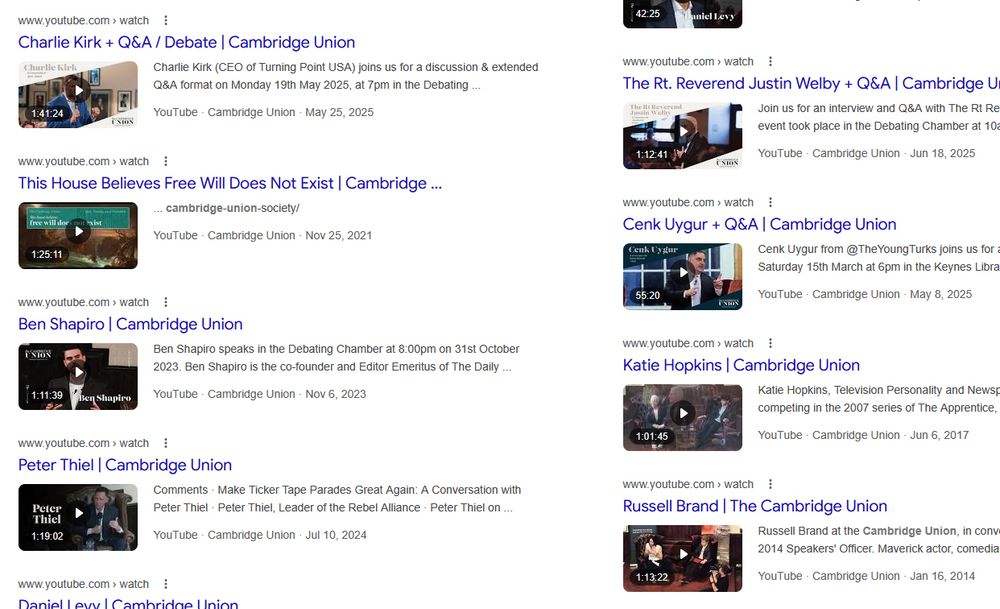
Task: Click the Cenk Uygur description snippet
Action: (x=879, y=258)
